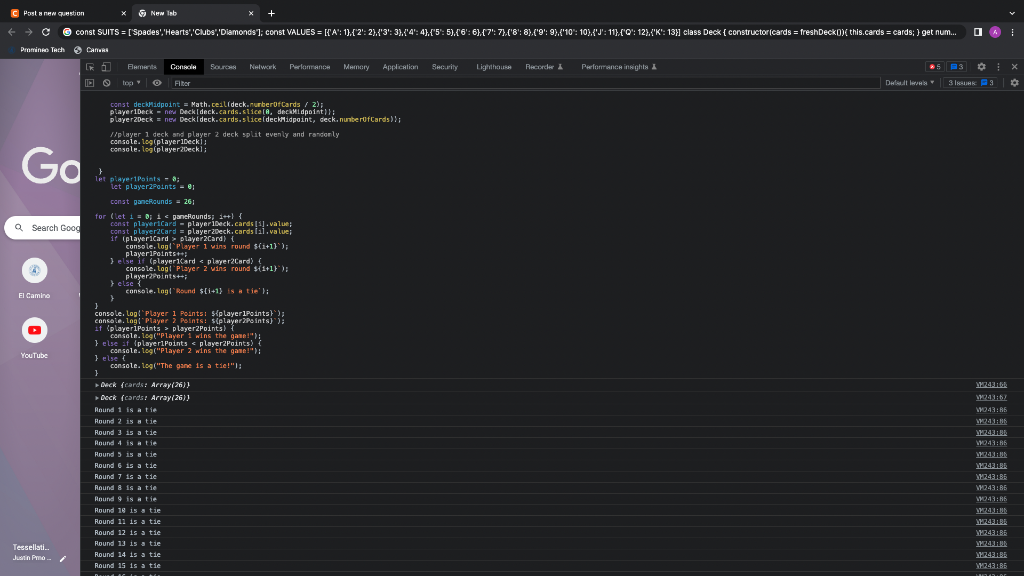Open the Application tab
This screenshot has height=576, width=1024.
400,67
